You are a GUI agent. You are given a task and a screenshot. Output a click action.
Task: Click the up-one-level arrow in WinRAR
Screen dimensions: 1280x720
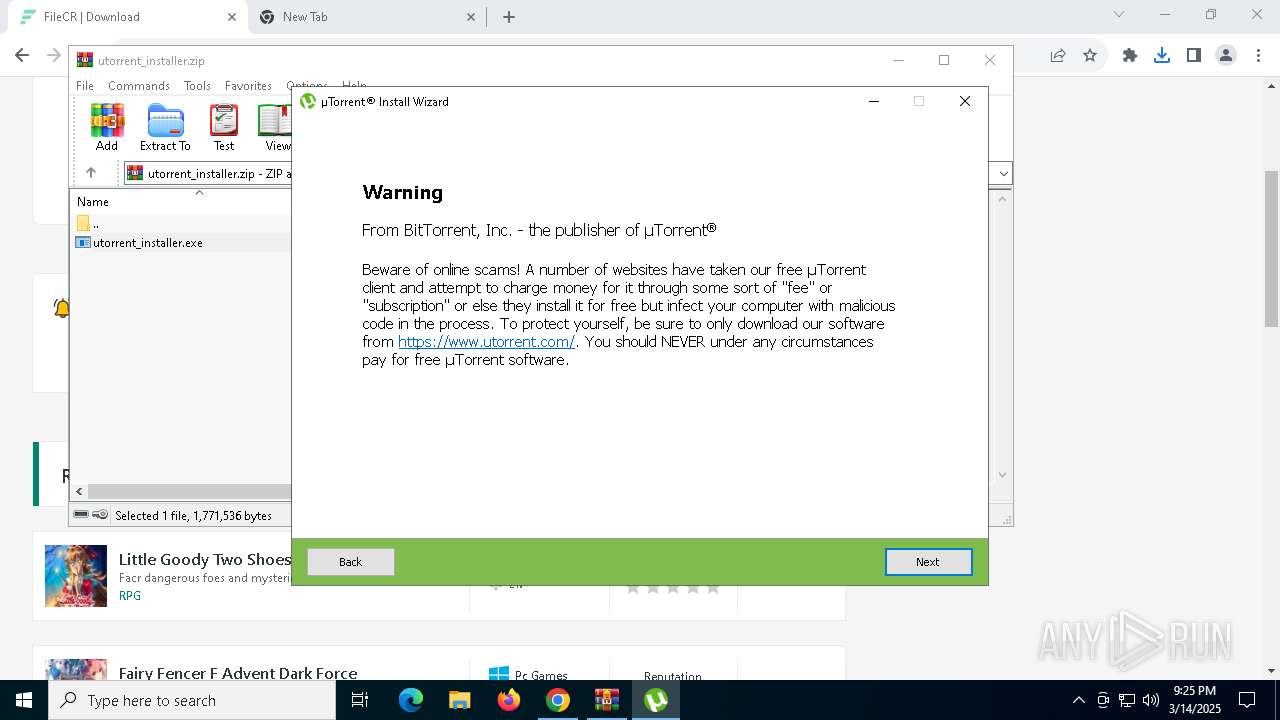pyautogui.click(x=91, y=173)
